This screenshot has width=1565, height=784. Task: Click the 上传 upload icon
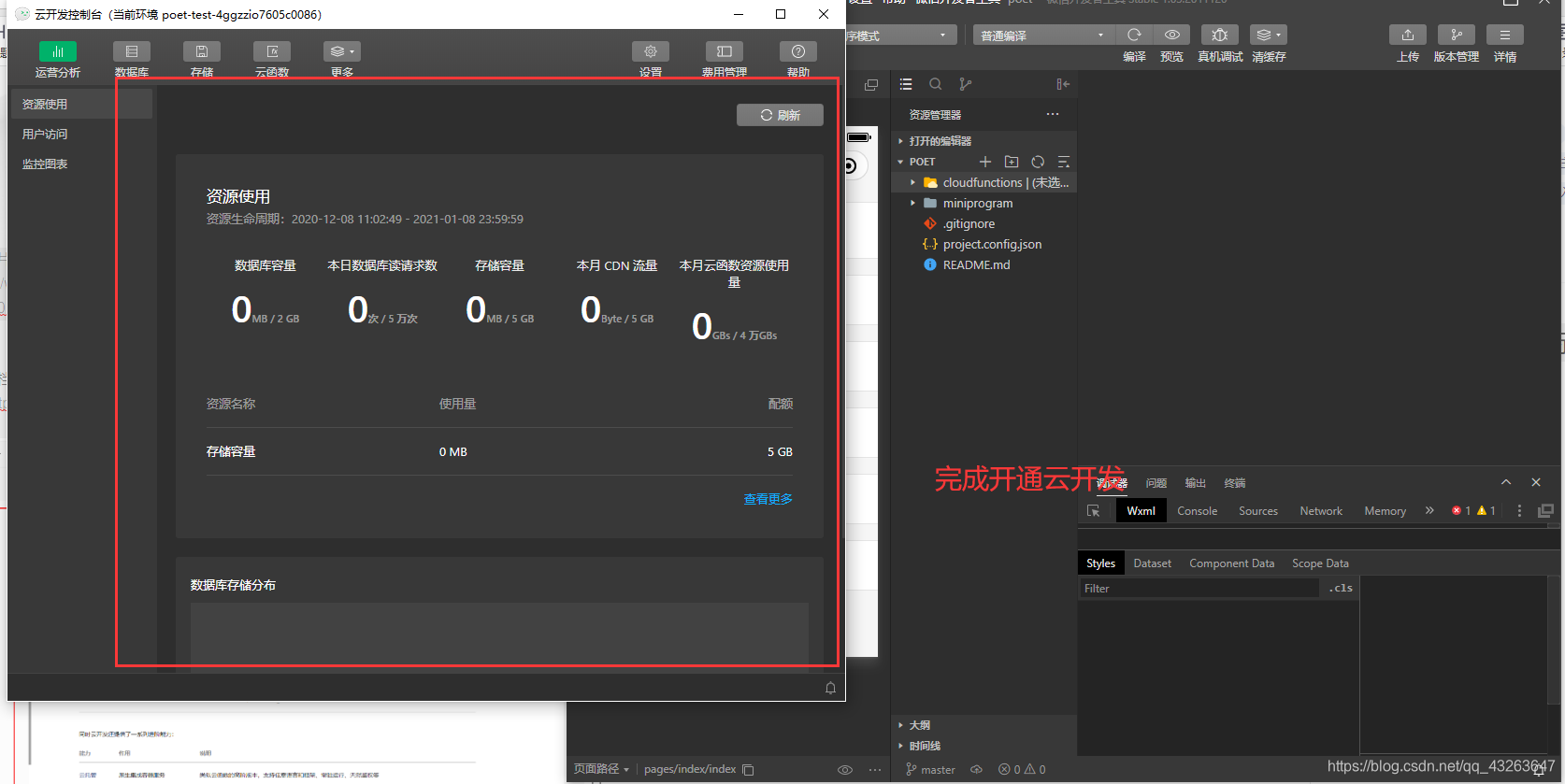pos(1408,35)
